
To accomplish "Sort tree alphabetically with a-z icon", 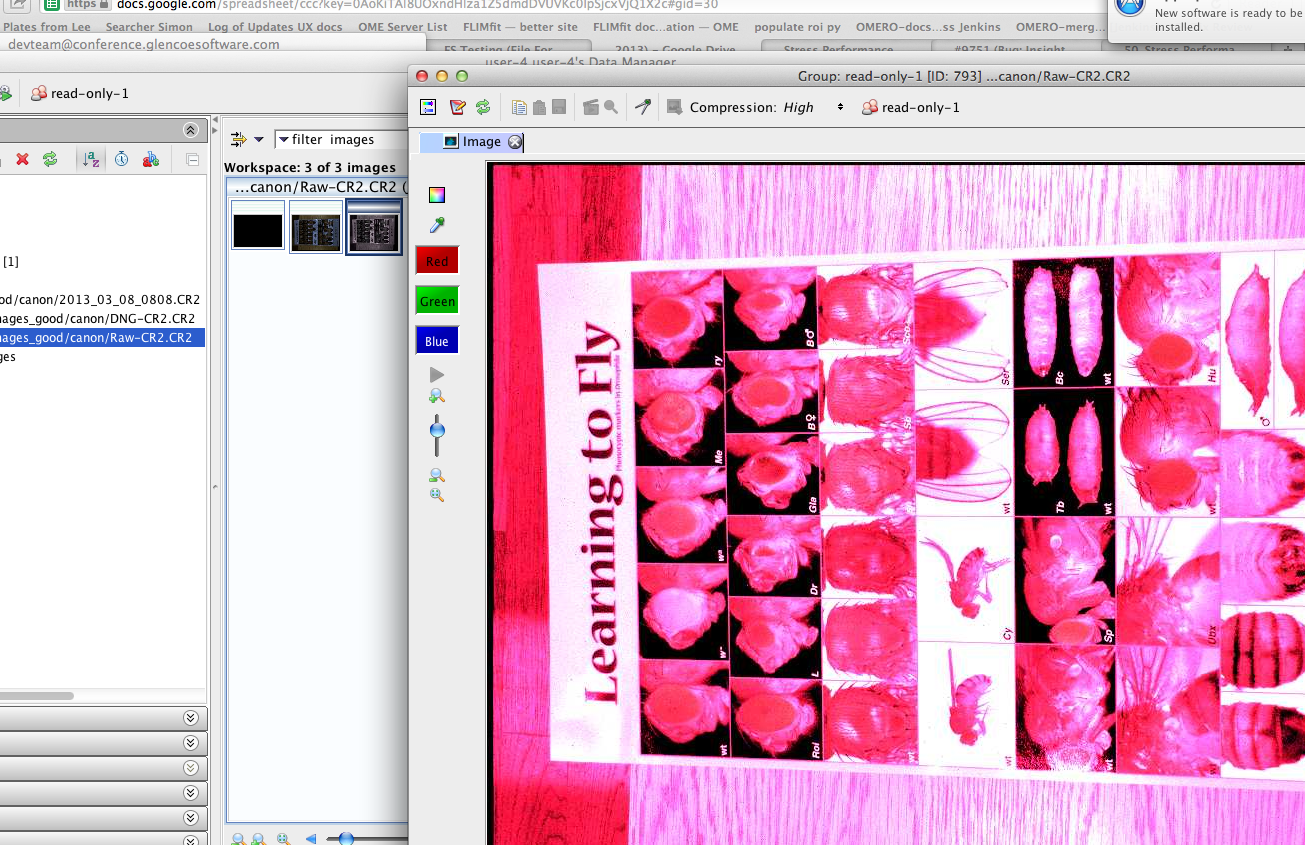I will tap(91, 159).
